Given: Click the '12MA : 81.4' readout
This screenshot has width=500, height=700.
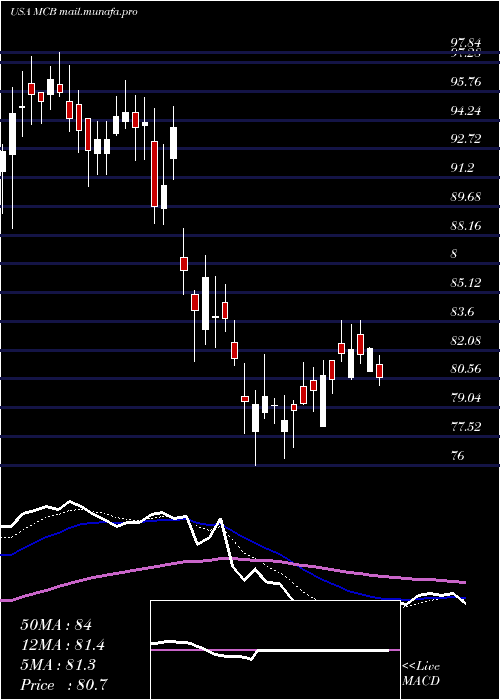Looking at the screenshot, I should click(64, 645).
